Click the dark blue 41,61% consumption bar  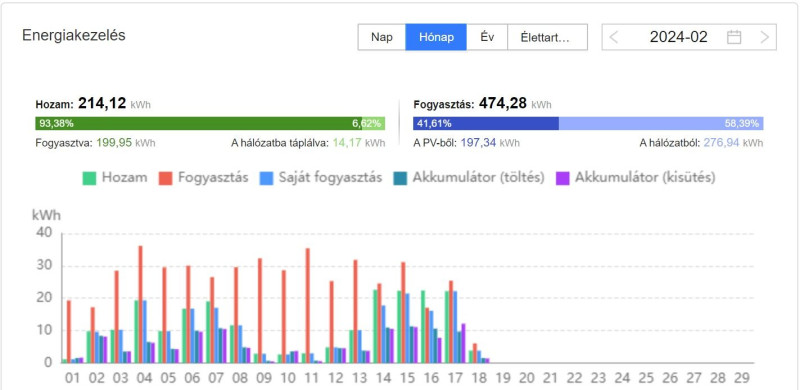486,124
